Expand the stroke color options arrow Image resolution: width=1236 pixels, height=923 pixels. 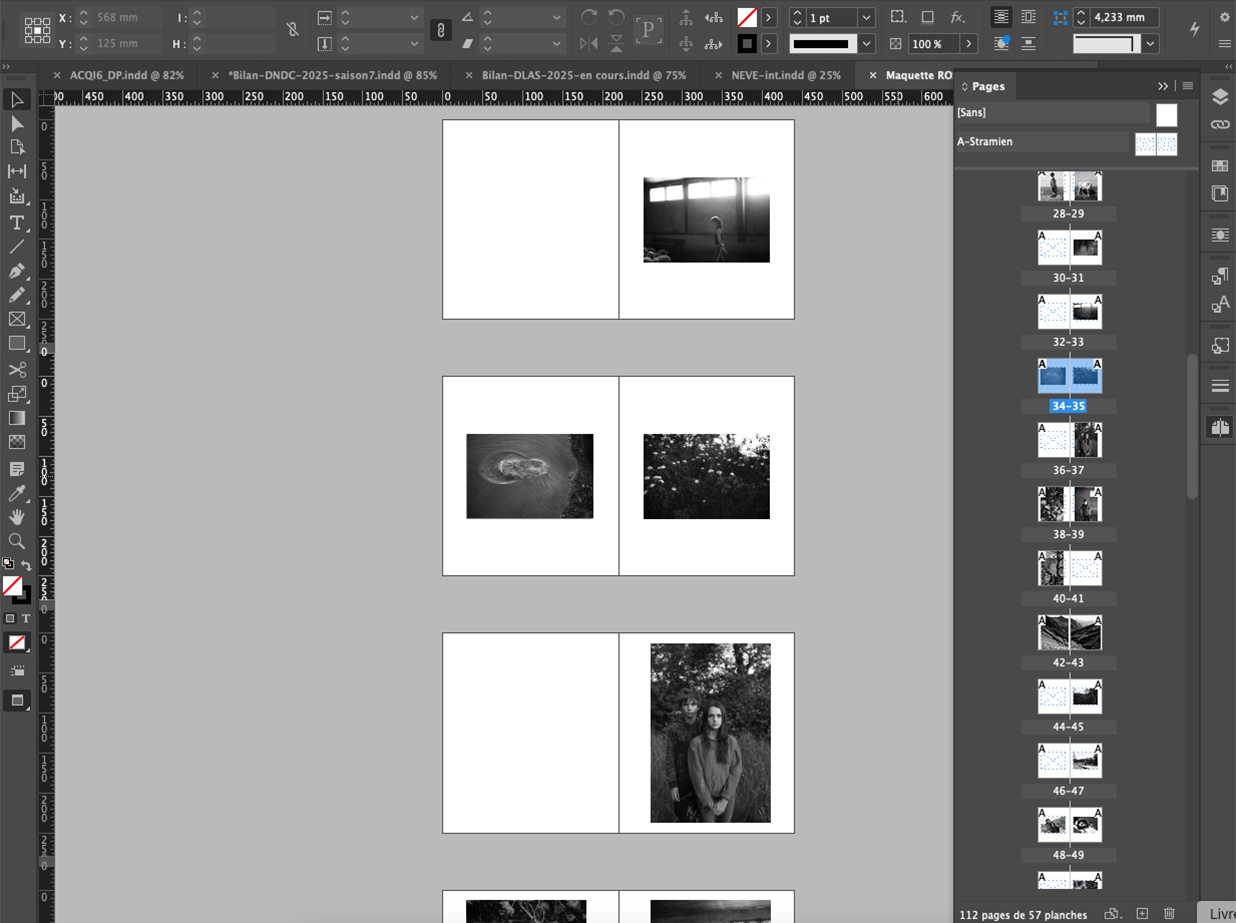pyautogui.click(x=769, y=44)
